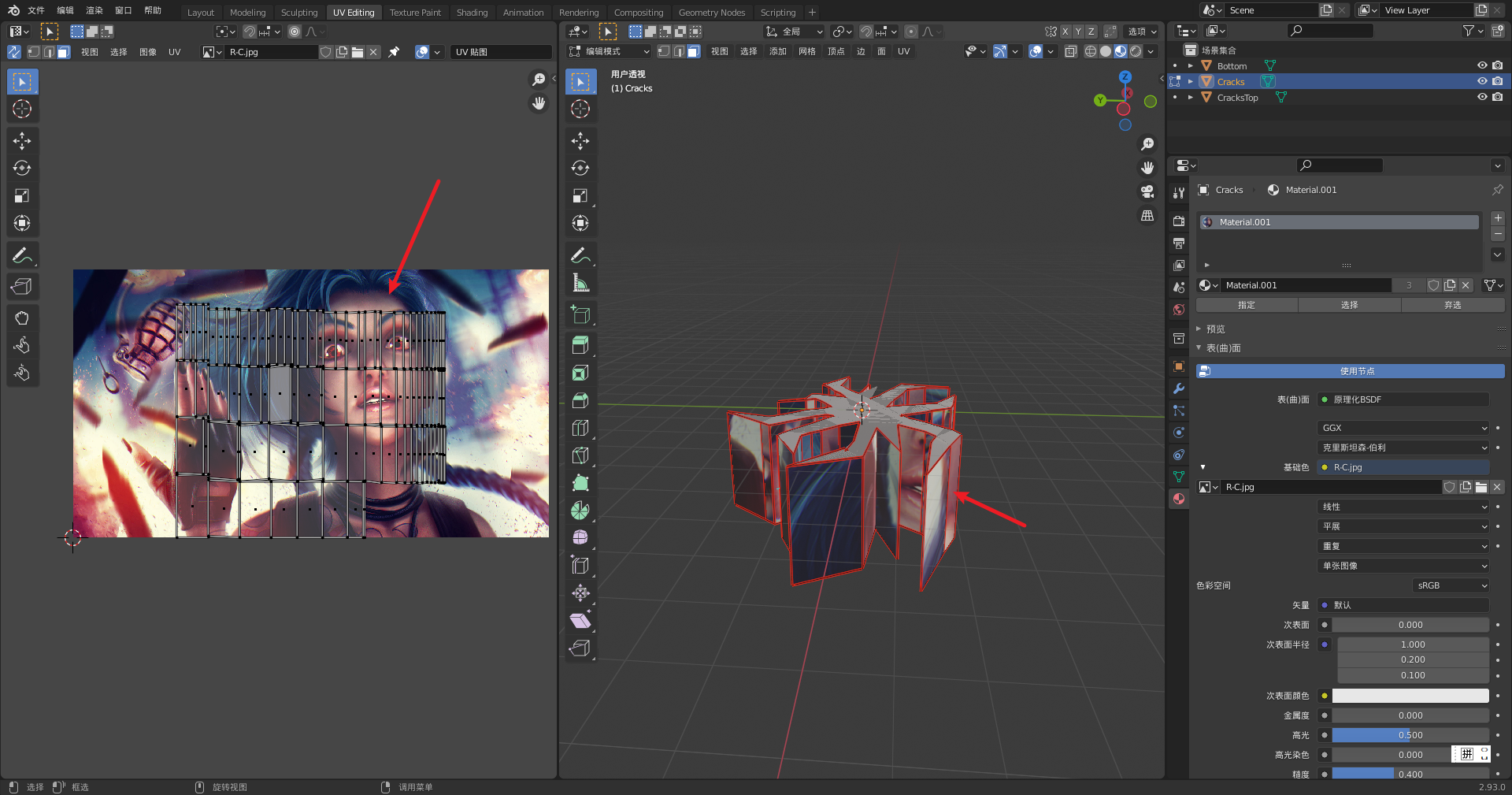Select the Inset Faces tool

tap(580, 373)
